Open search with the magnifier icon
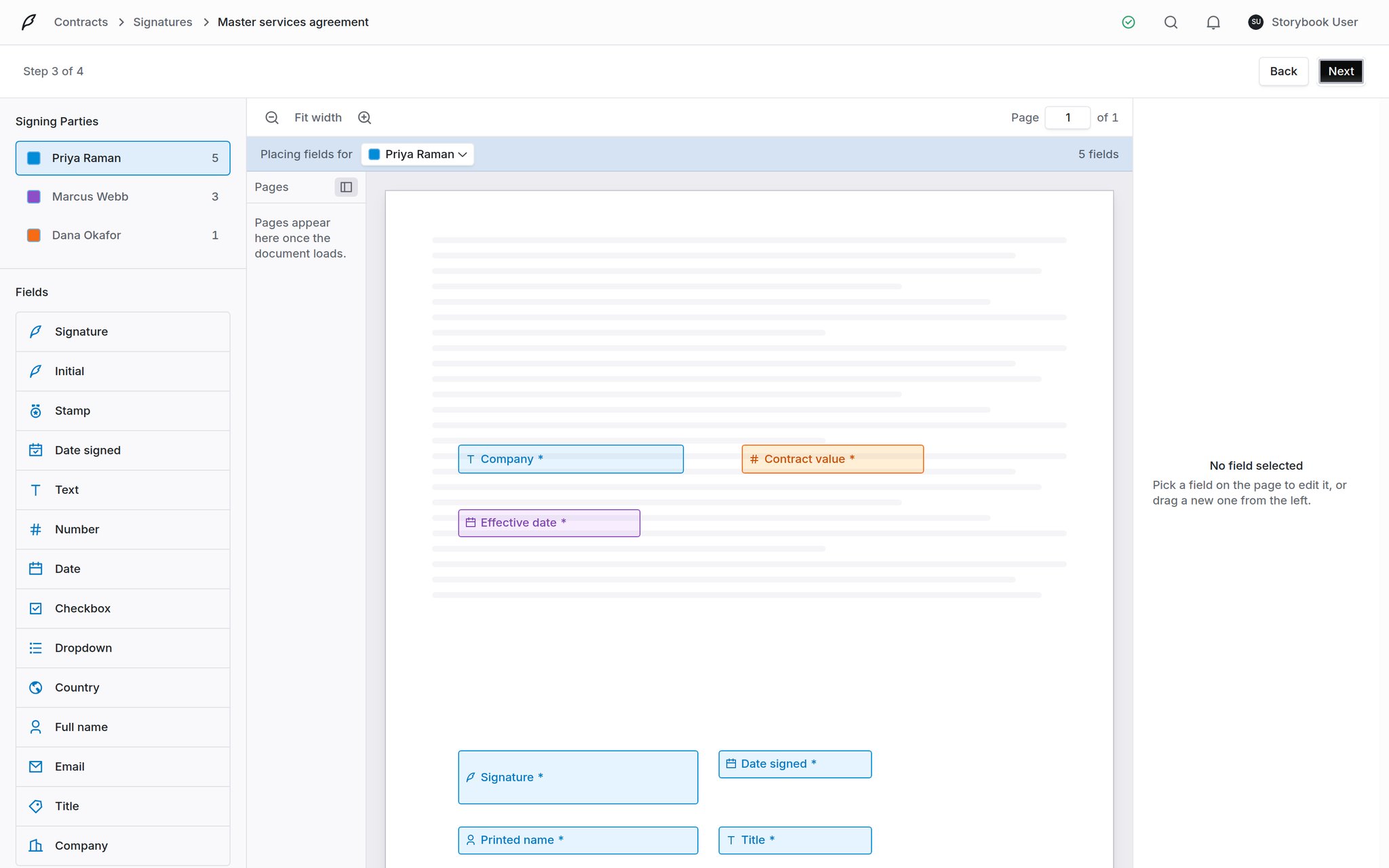Screen dimensions: 1389x868 coord(1171,22)
